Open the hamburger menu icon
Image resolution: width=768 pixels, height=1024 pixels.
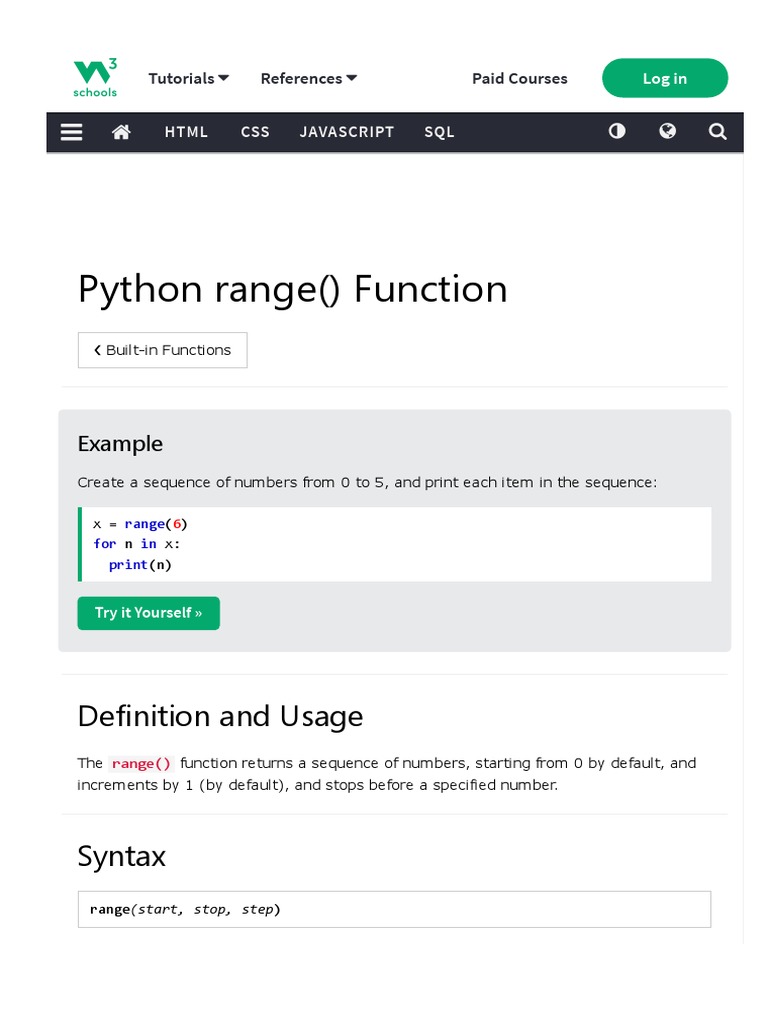[x=71, y=132]
